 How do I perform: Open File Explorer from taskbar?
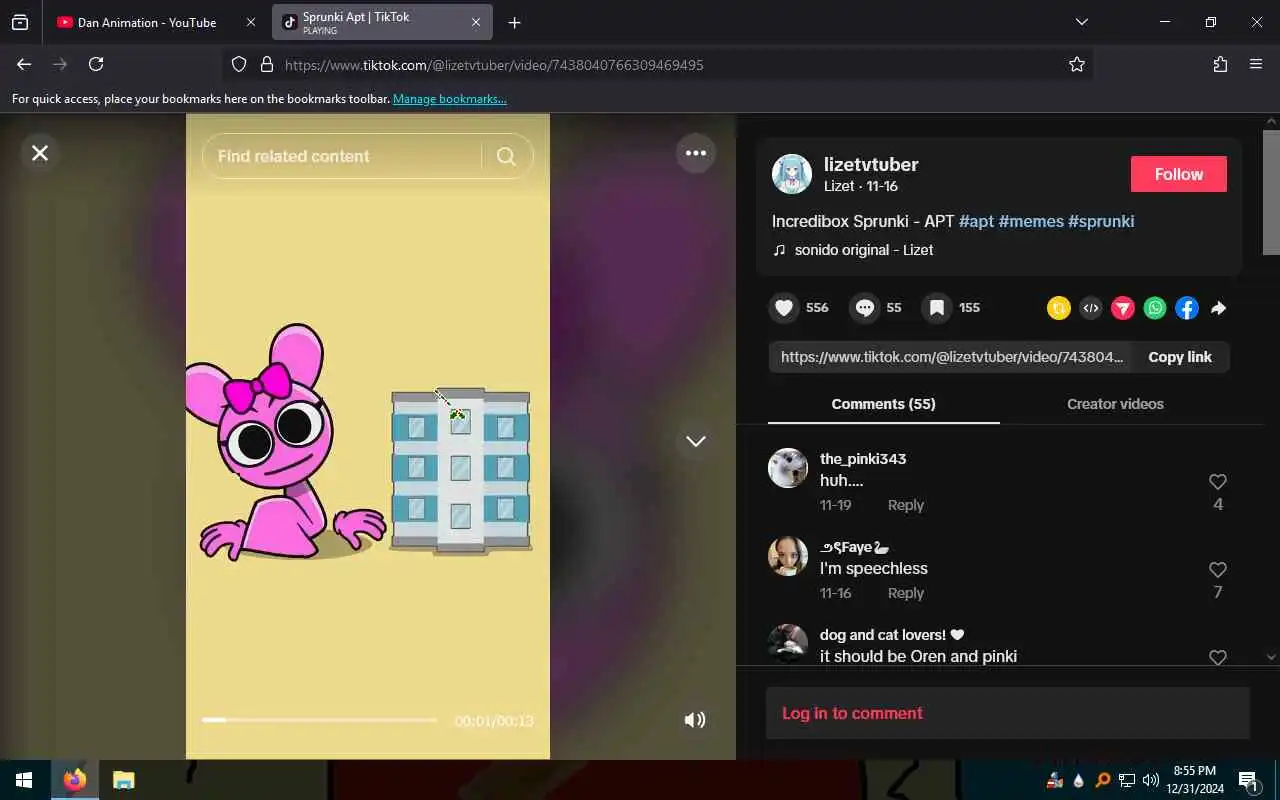coord(123,780)
